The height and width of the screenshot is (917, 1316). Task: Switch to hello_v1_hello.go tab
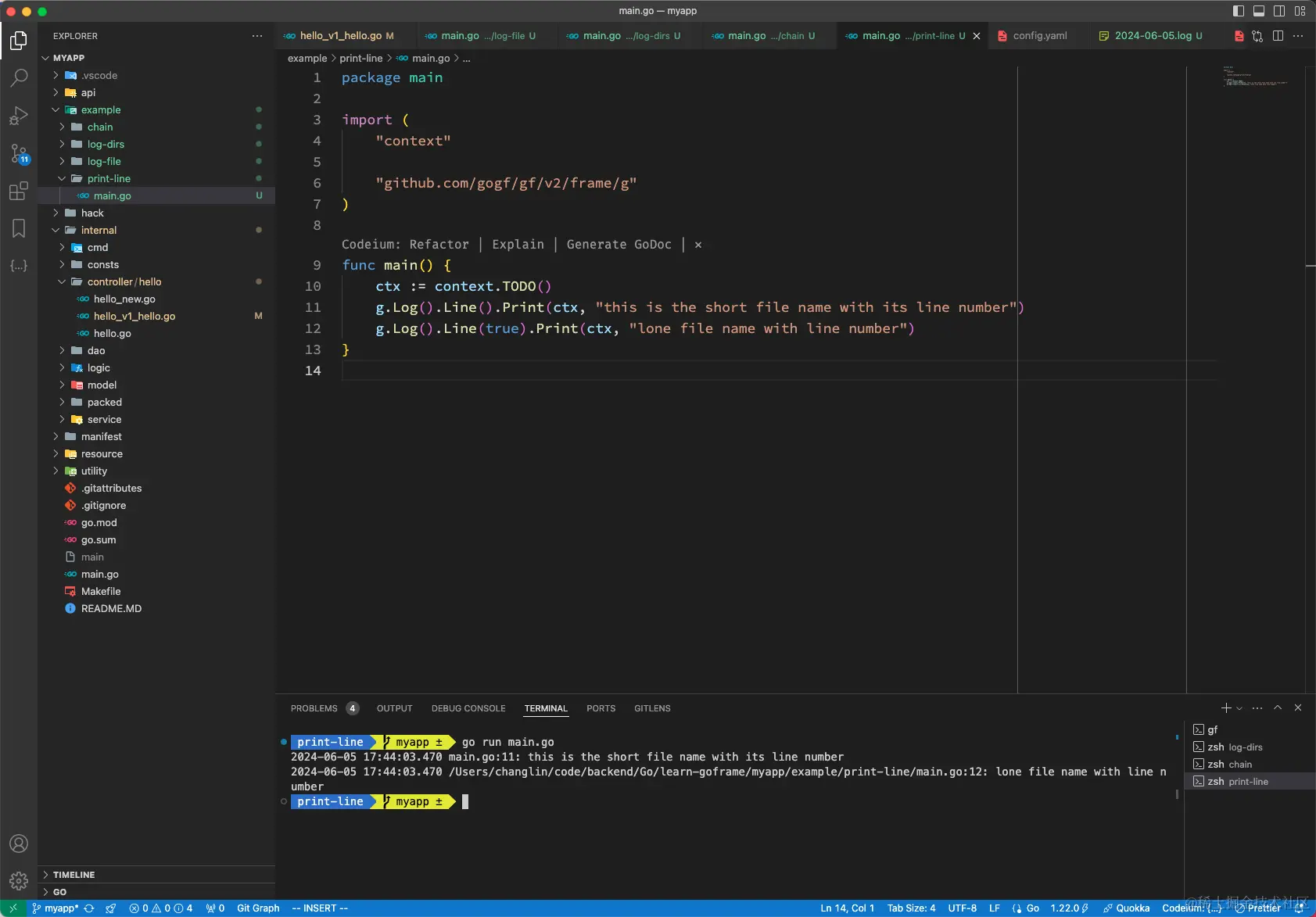pos(346,36)
